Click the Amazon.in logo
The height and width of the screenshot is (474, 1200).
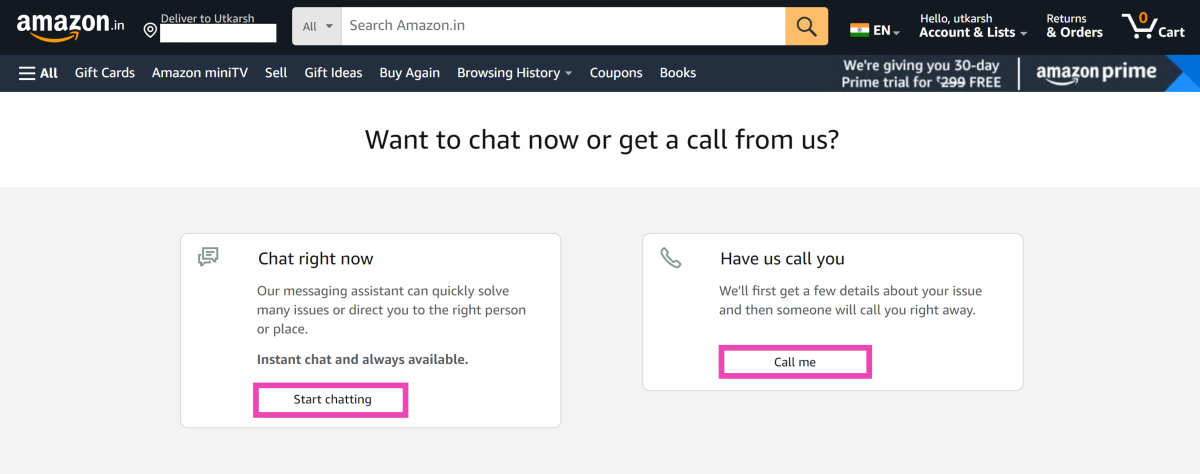[70, 26]
